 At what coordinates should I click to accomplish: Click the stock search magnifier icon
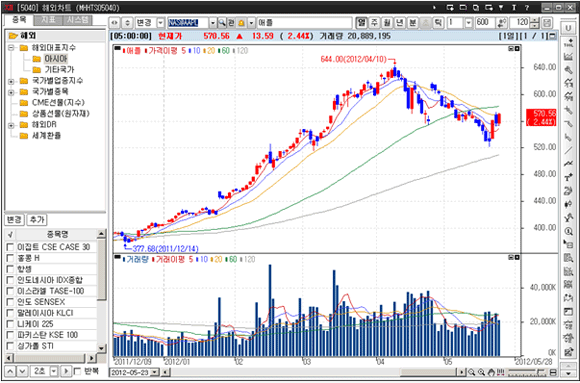tap(222, 23)
